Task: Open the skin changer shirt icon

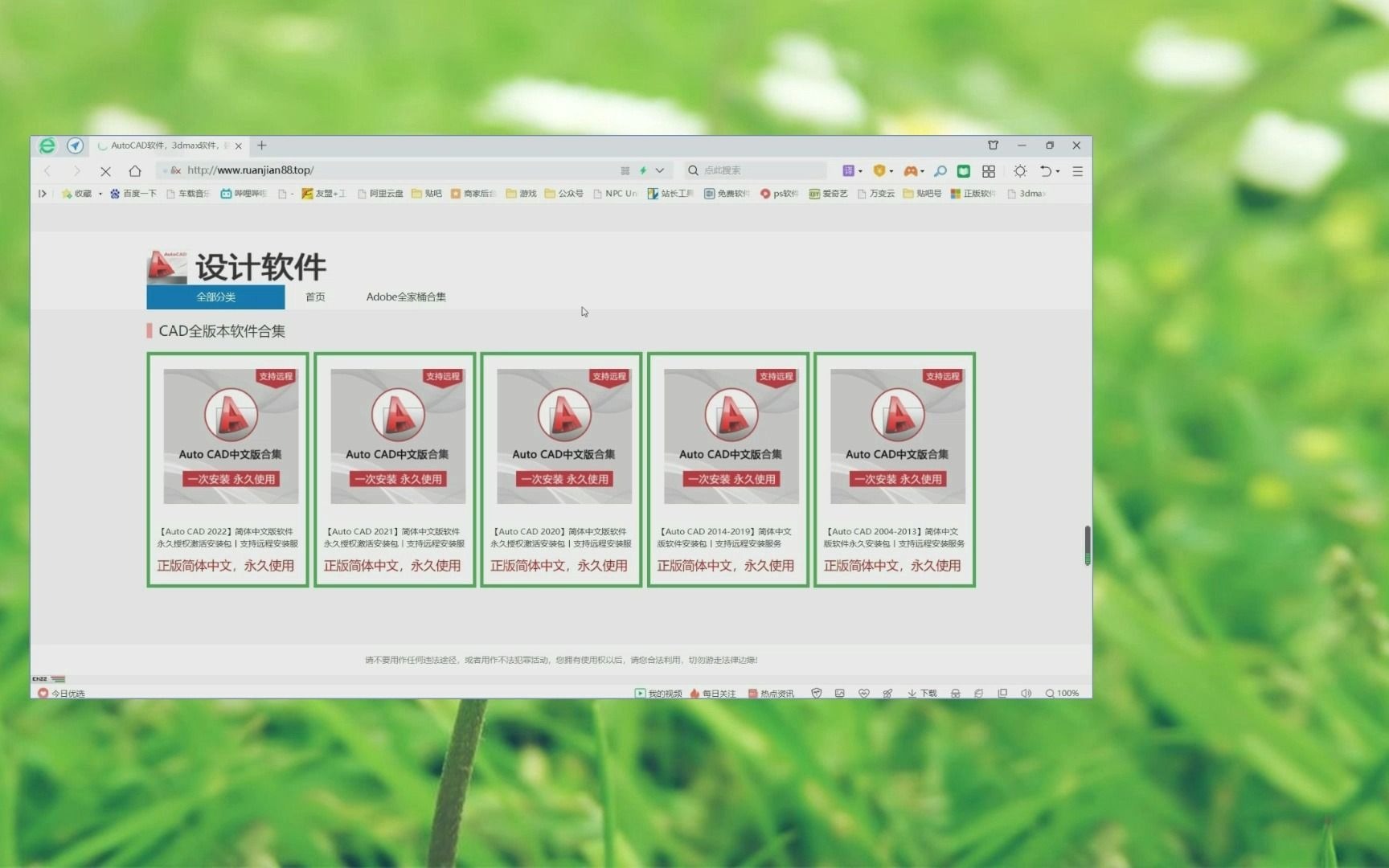Action: coord(993,145)
